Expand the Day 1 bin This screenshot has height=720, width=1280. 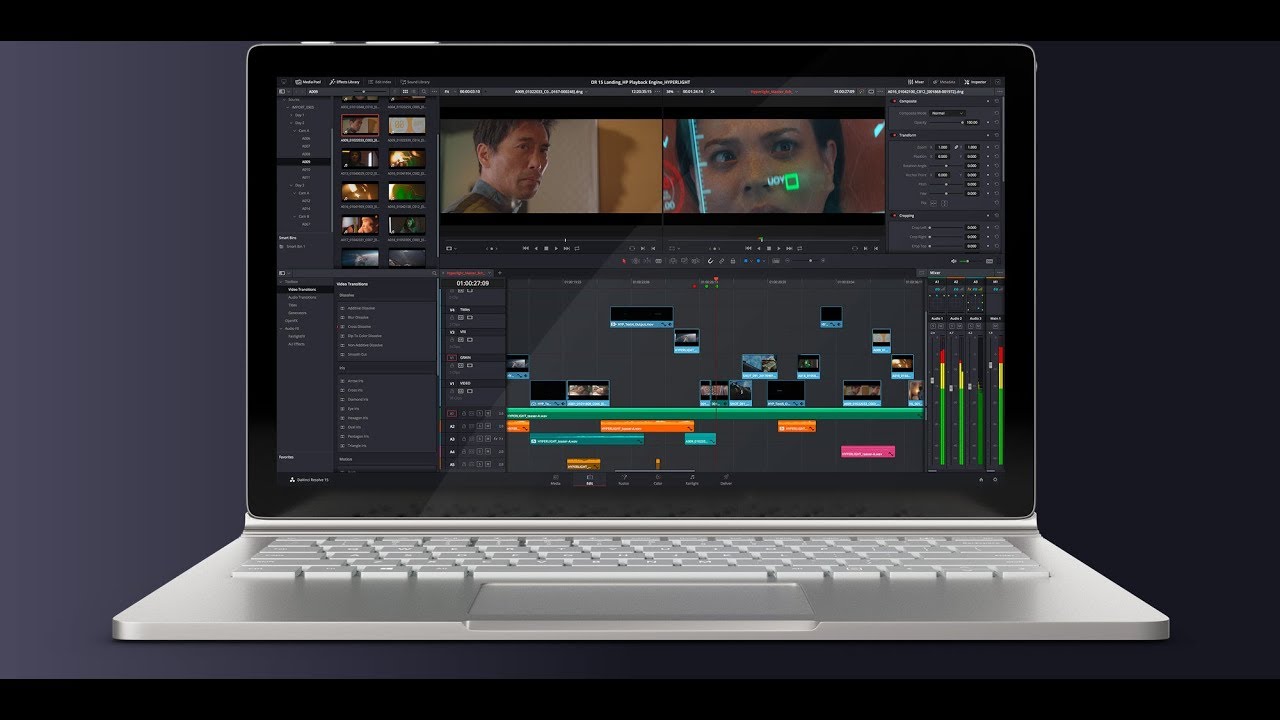290,115
